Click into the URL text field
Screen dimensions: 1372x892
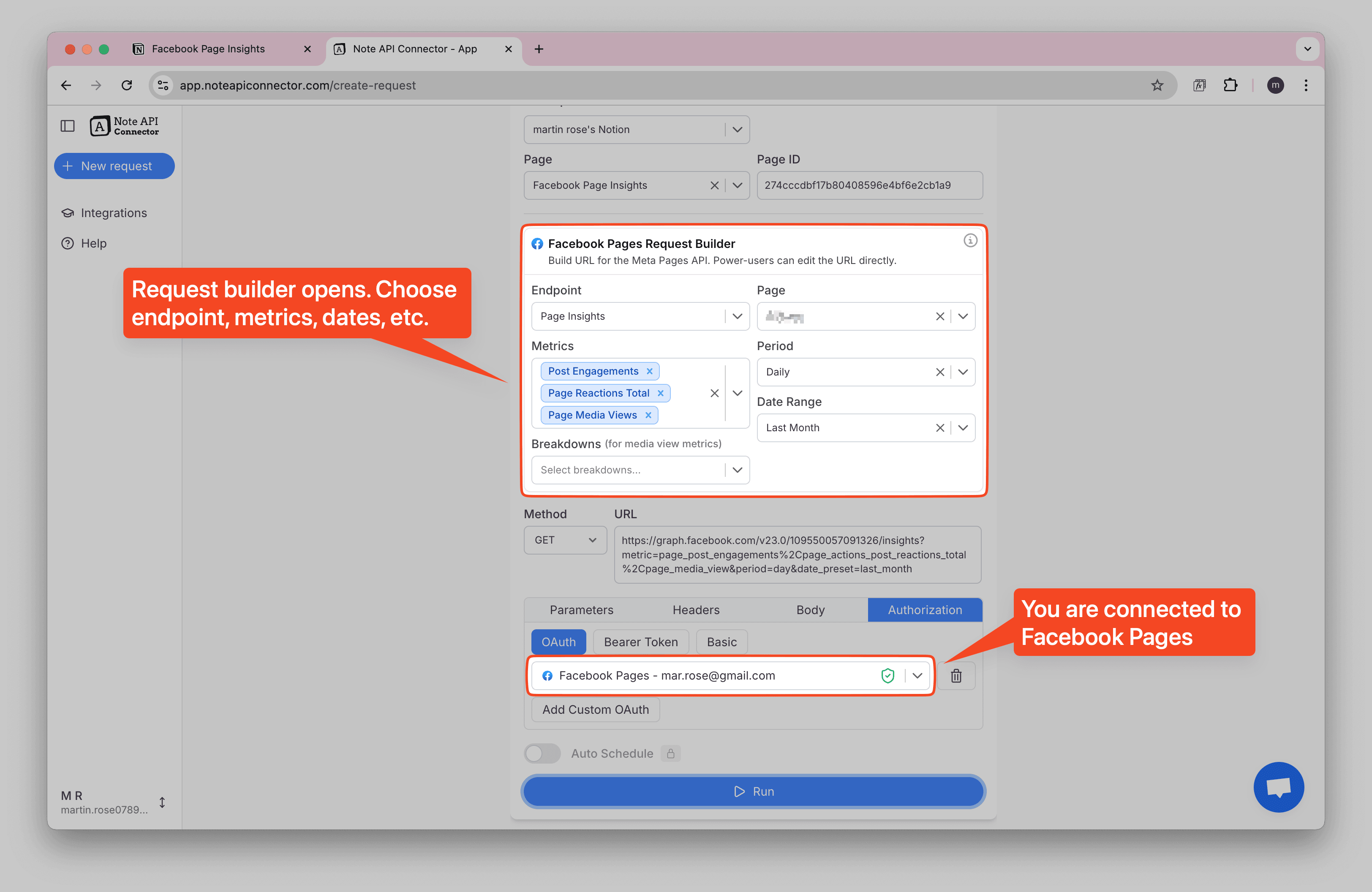(x=797, y=554)
